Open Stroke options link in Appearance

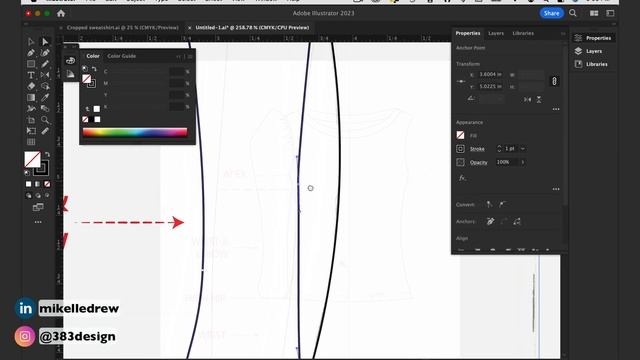[x=477, y=149]
